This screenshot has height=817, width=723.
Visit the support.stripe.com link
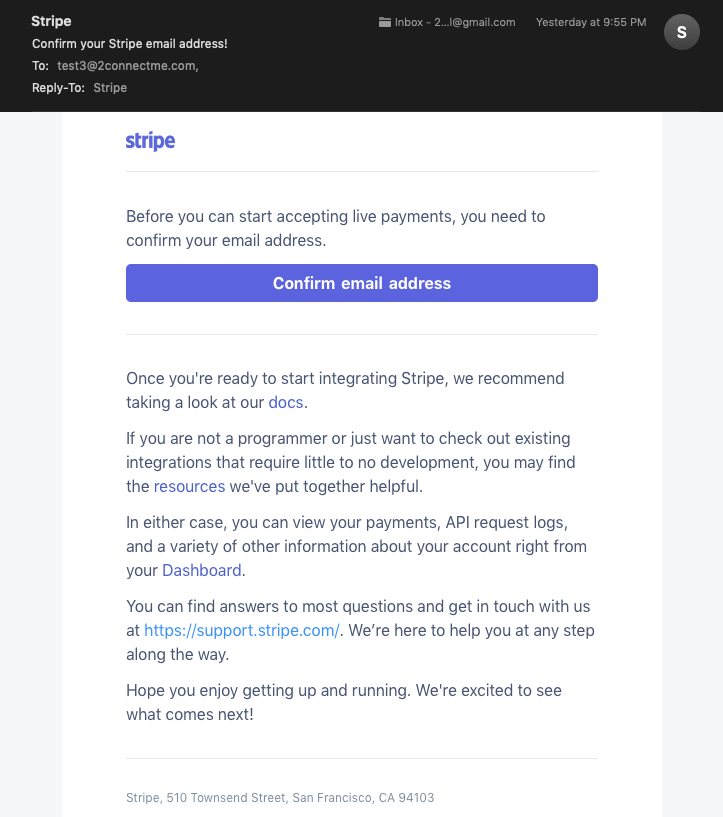pos(242,630)
